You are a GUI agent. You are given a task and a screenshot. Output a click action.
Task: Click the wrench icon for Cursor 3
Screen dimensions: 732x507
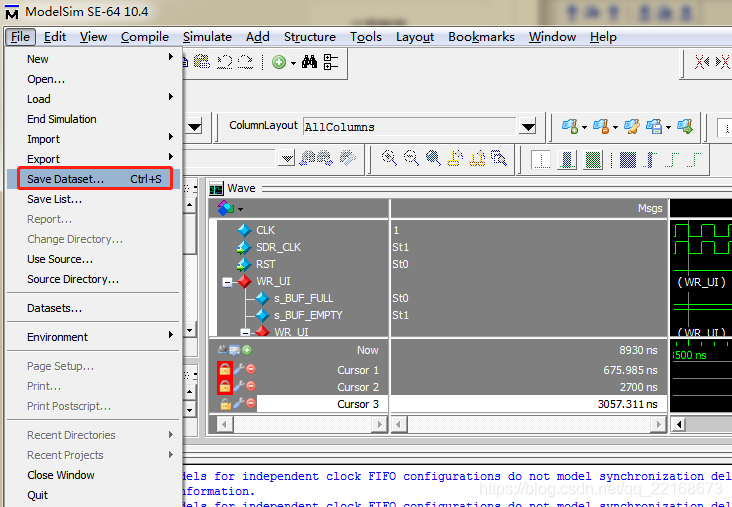[239, 403]
